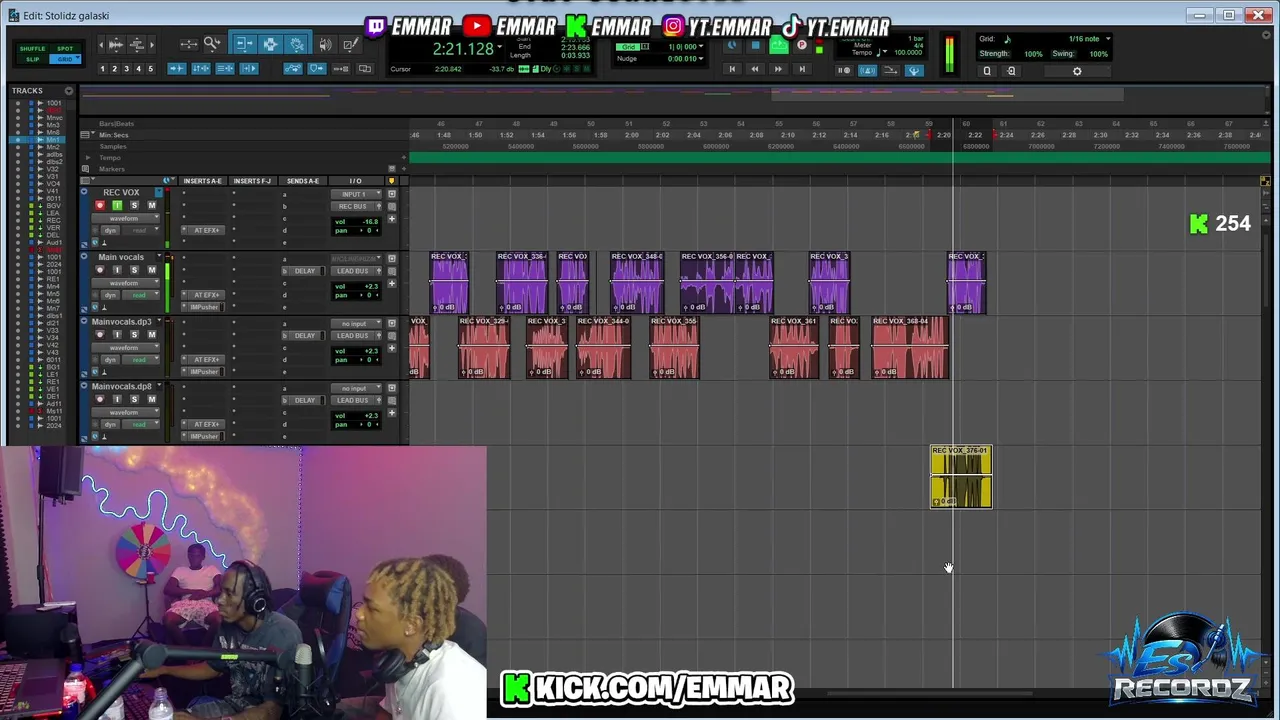Open DELAY send on Mainvocals.dp3
The height and width of the screenshot is (720, 1280).
(x=305, y=336)
